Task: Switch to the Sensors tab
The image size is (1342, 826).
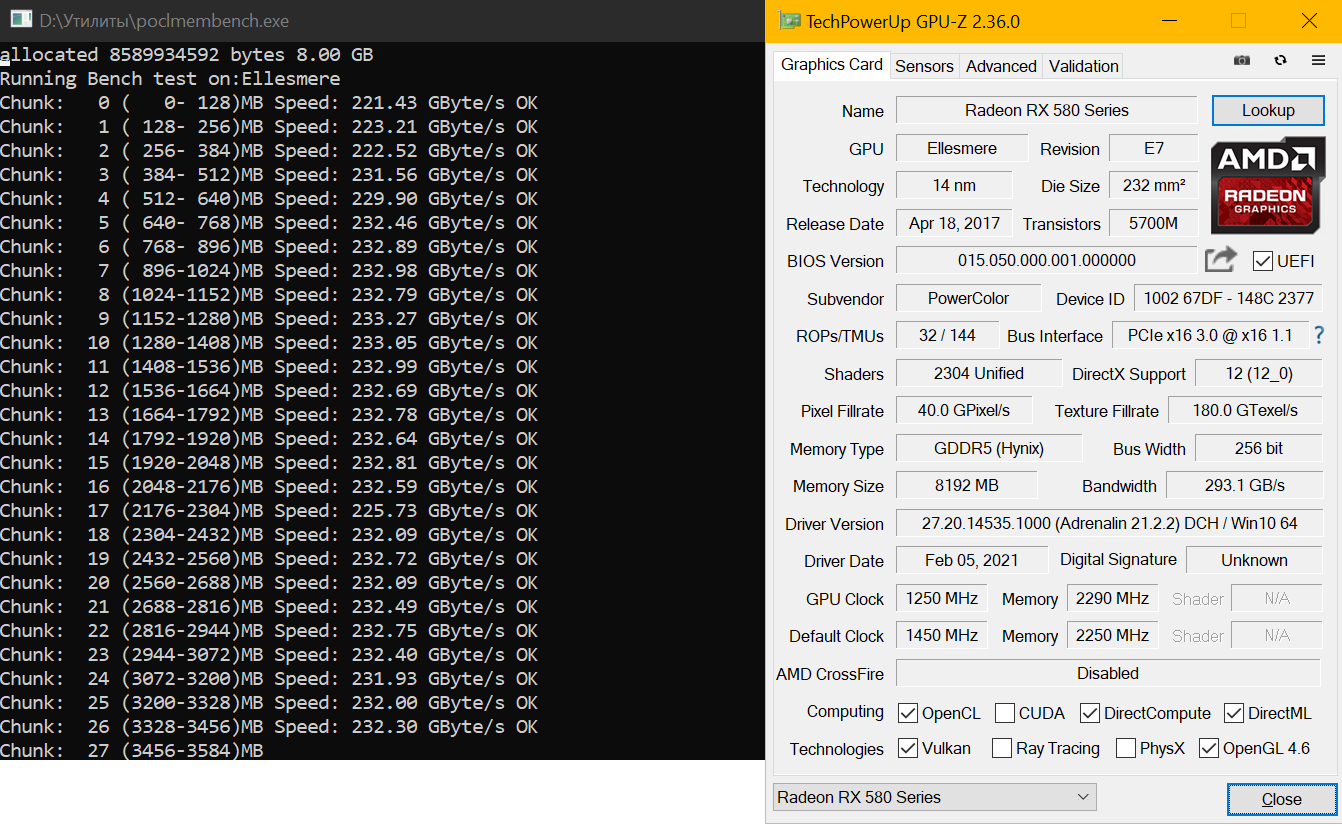Action: tap(924, 66)
